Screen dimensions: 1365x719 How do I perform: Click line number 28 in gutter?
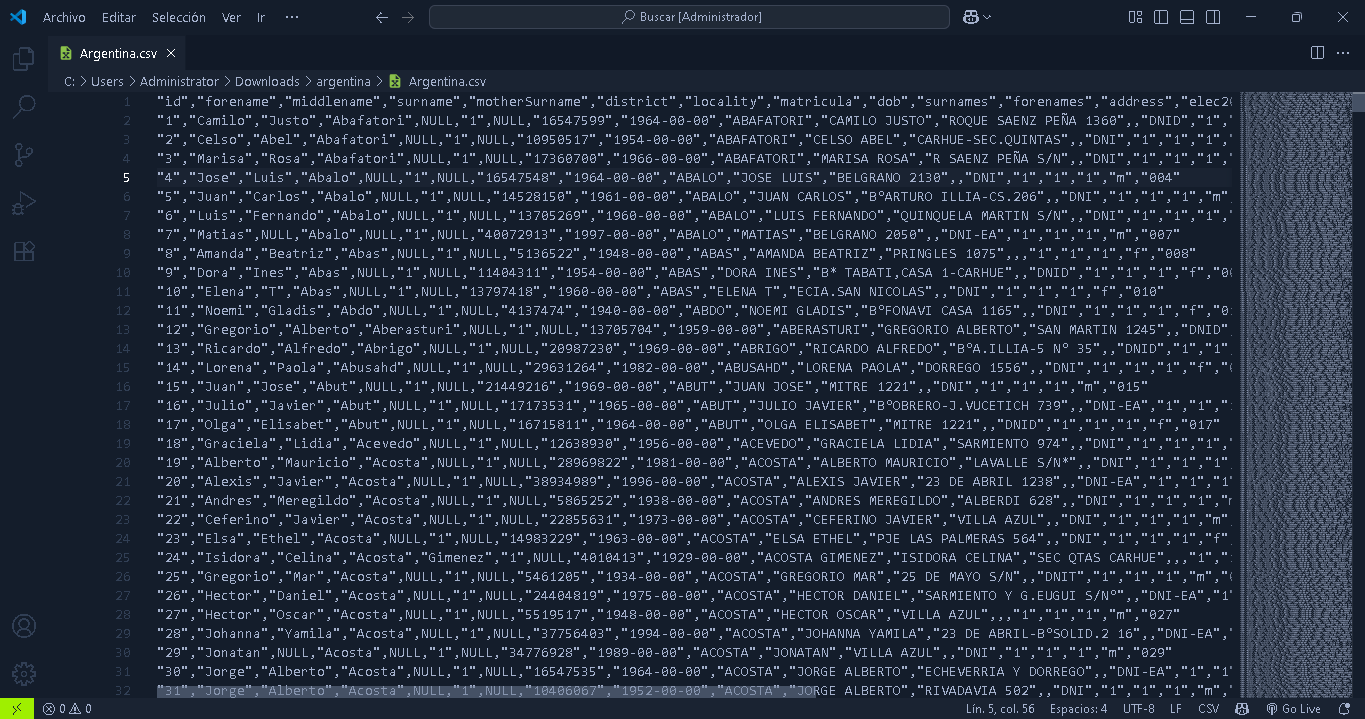click(x=122, y=615)
